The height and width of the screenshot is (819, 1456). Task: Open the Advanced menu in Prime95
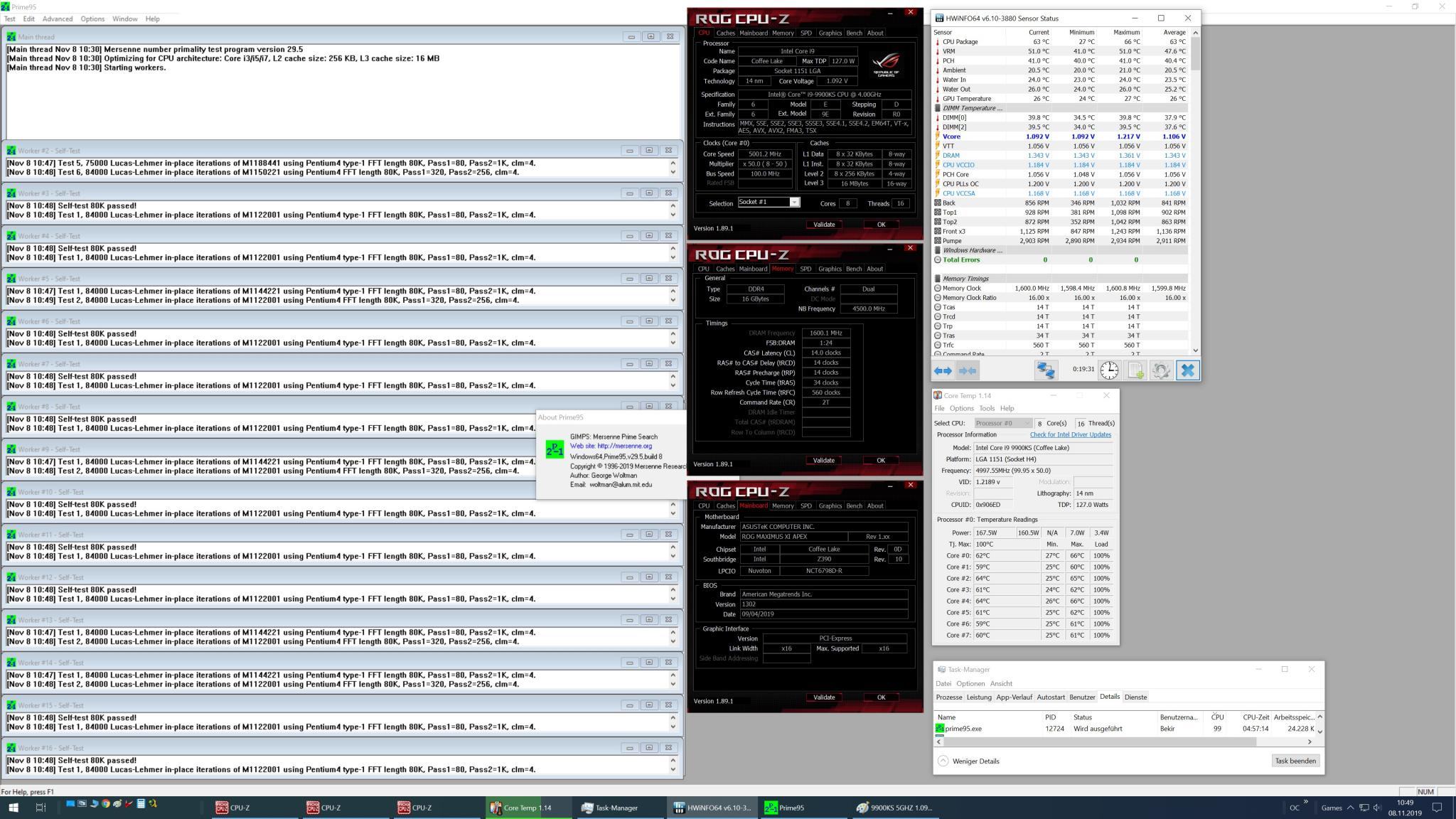pos(57,18)
